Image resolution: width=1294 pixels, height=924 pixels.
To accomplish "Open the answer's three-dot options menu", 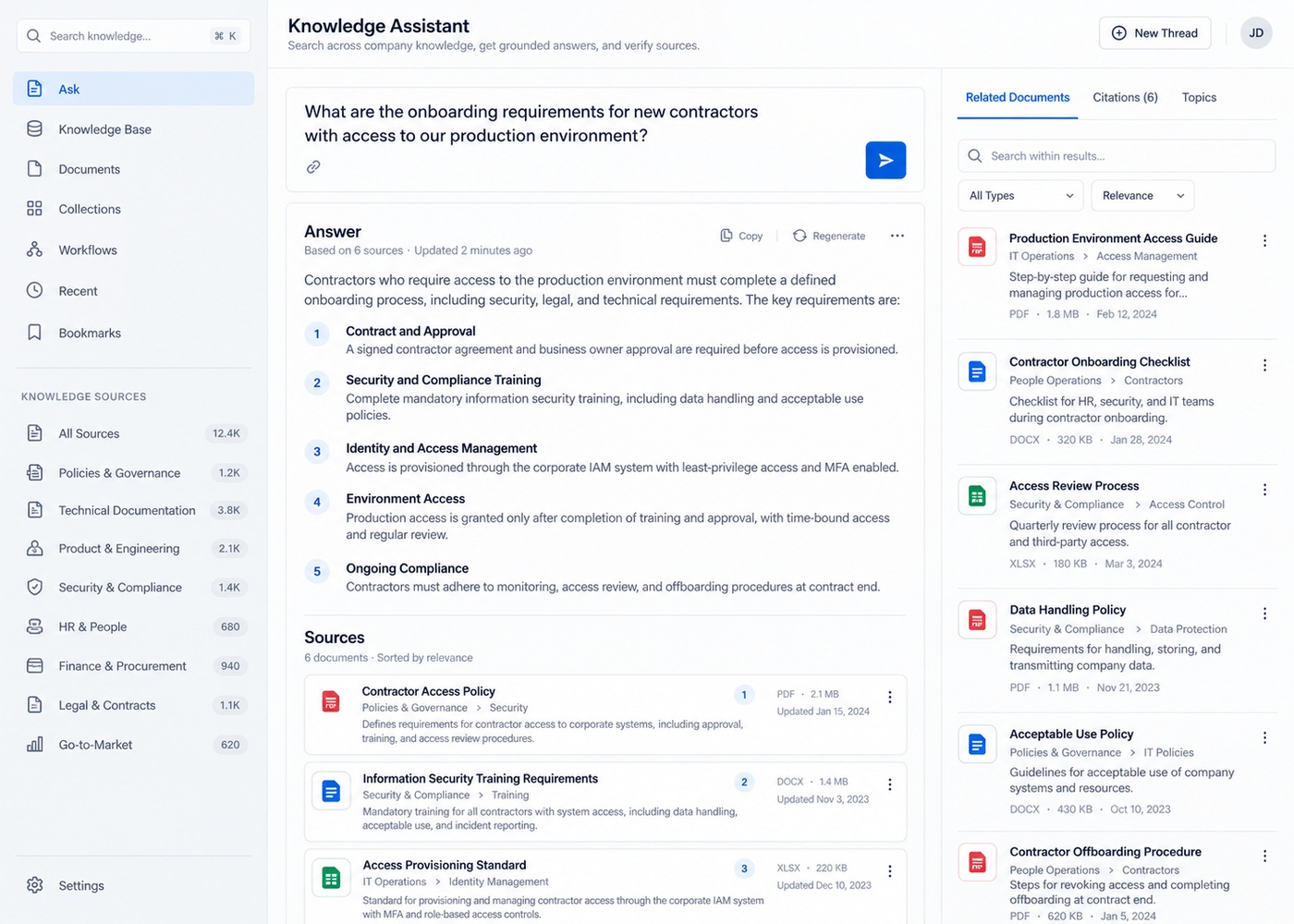I will point(897,236).
